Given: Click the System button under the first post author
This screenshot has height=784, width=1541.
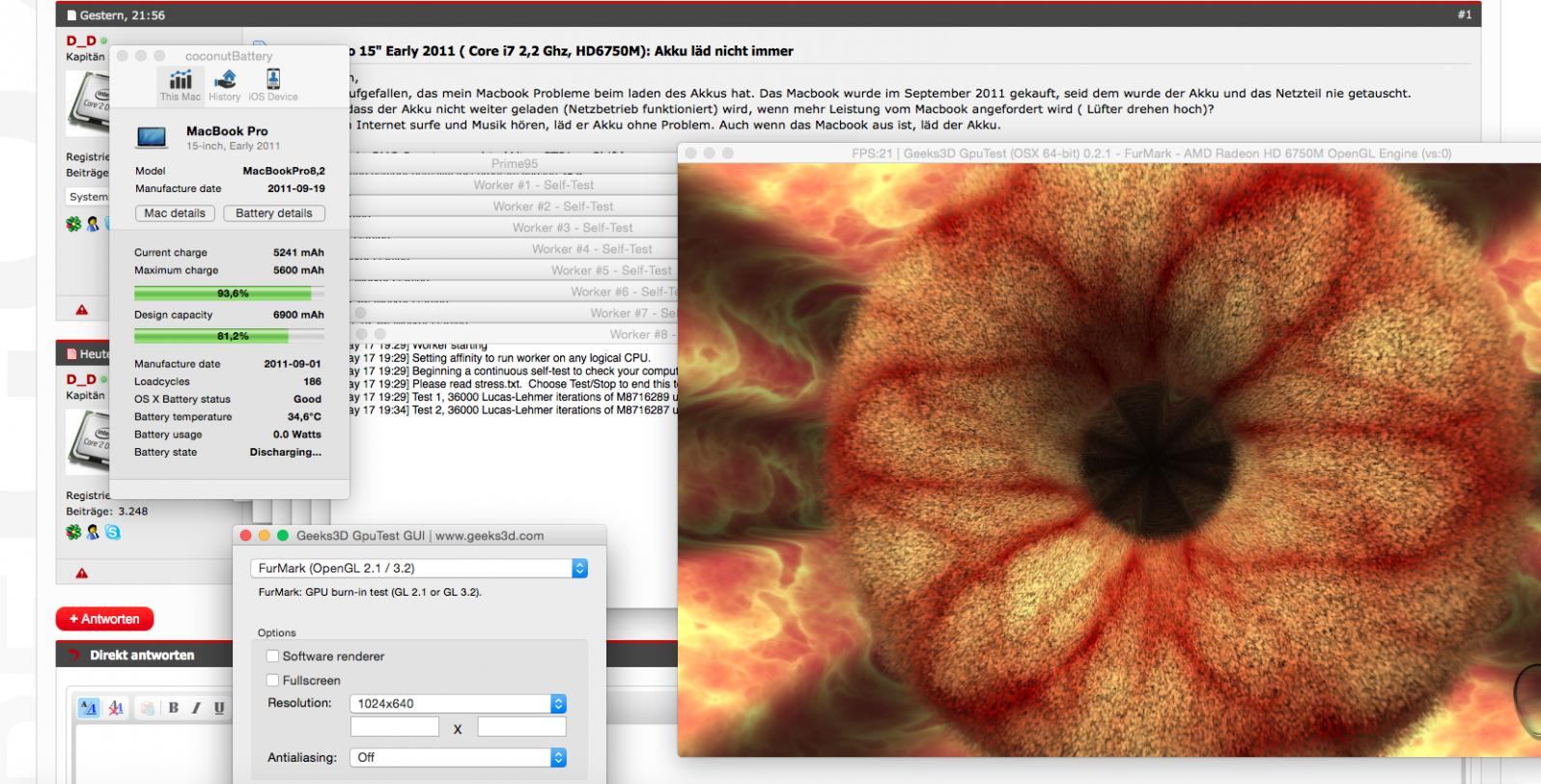Looking at the screenshot, I should click(x=88, y=196).
